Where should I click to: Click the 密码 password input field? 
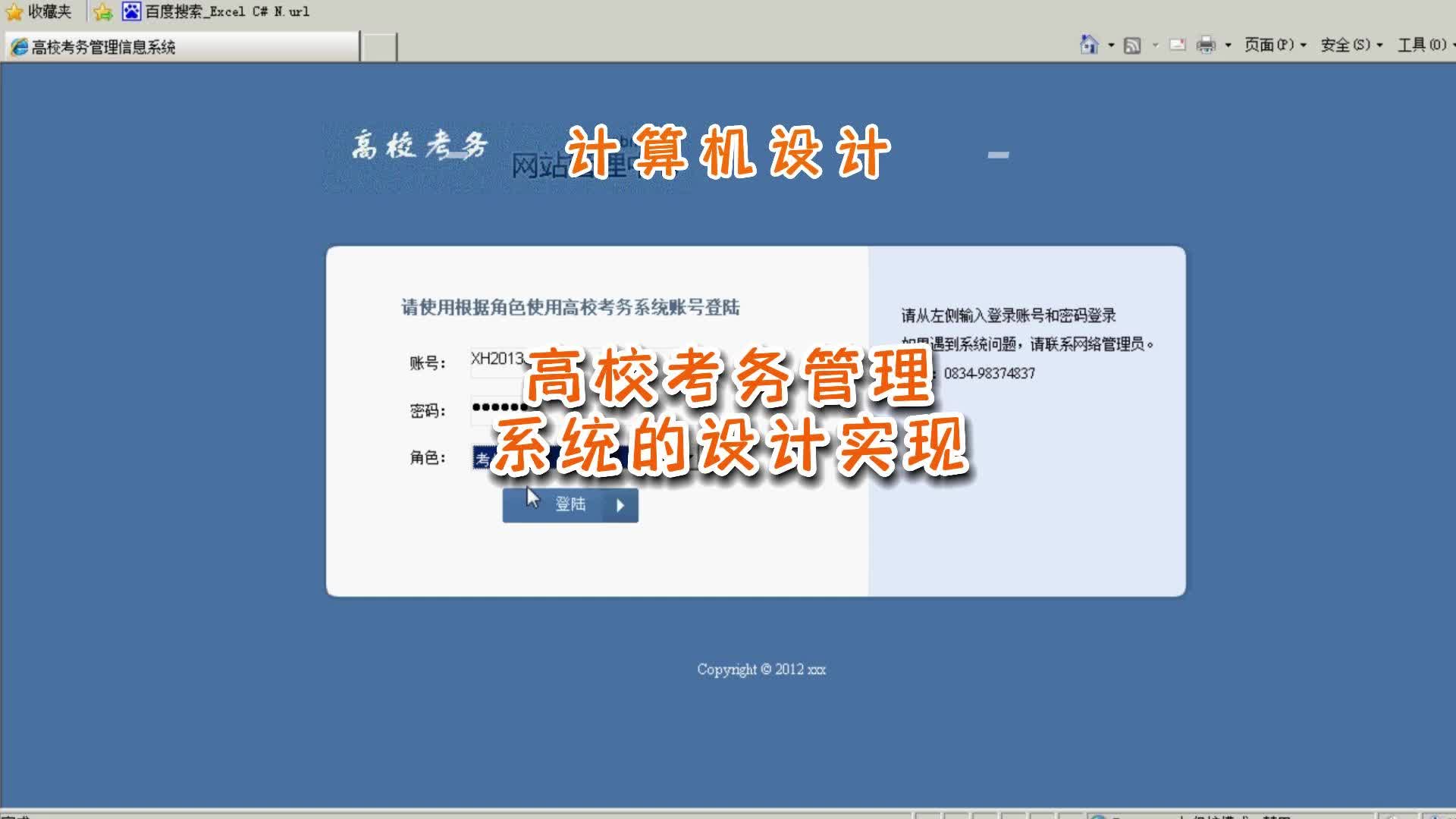(584, 409)
